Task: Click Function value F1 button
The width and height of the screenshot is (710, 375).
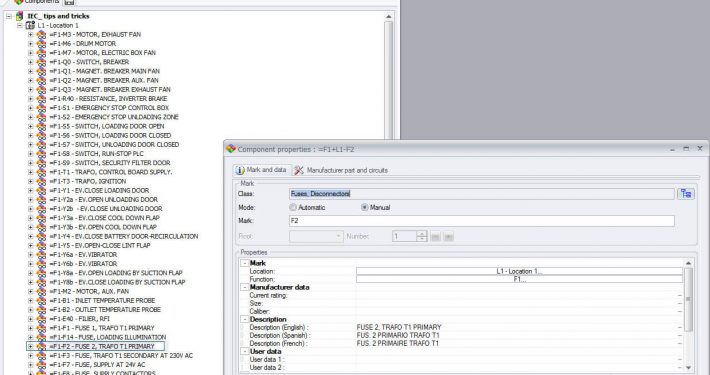Action: tap(519, 279)
